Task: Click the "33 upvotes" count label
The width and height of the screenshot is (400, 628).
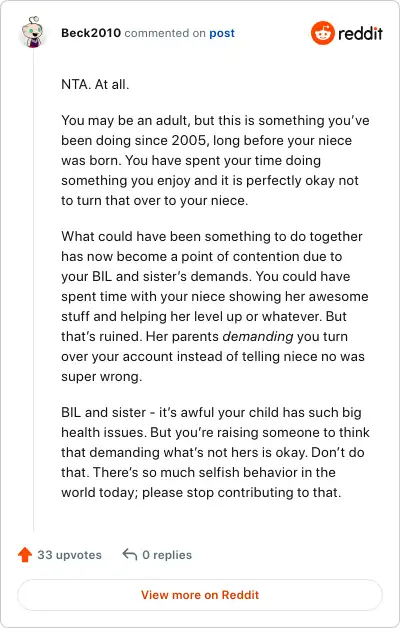Action: pyautogui.click(x=69, y=555)
